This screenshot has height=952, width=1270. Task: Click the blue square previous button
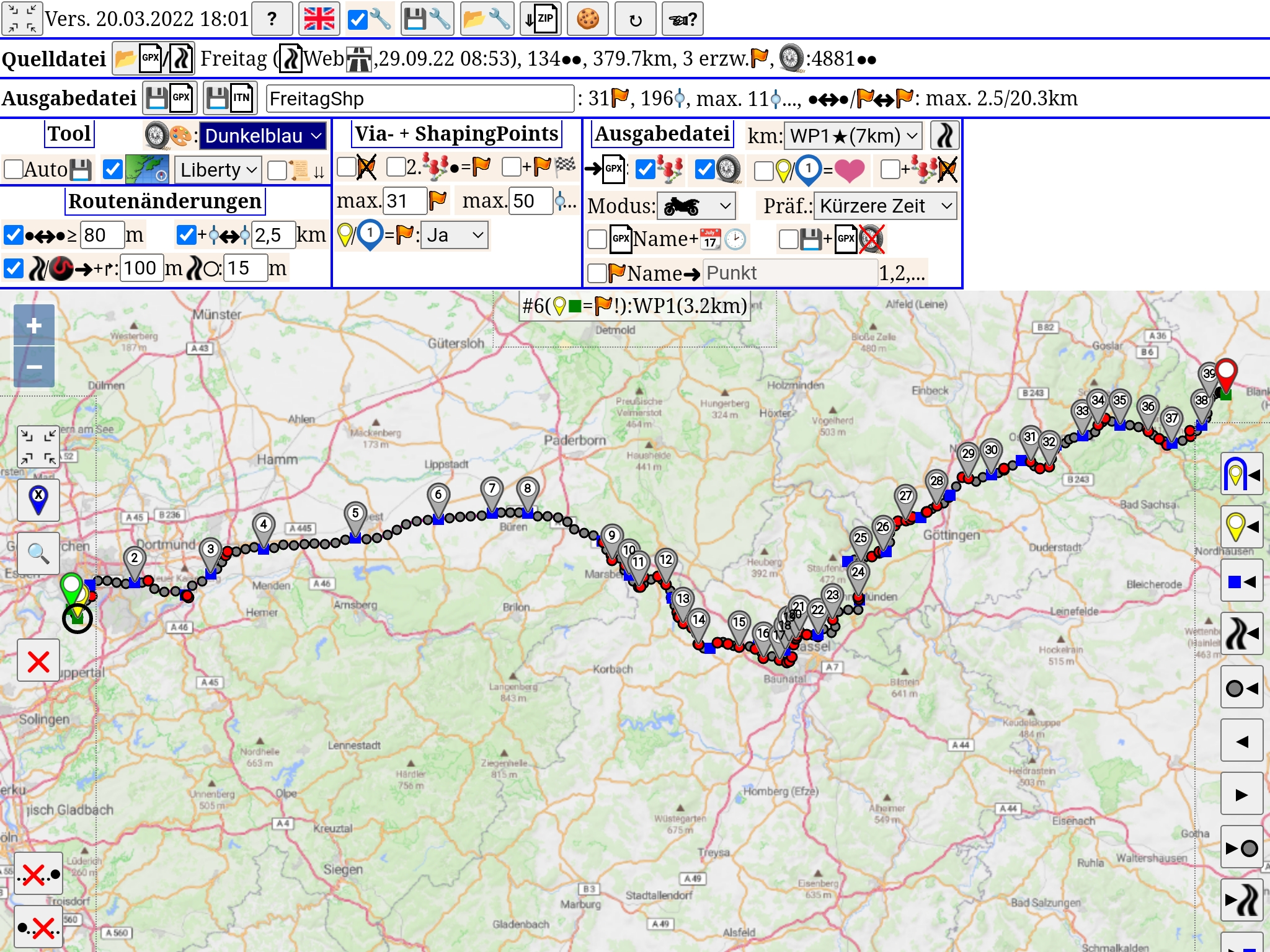click(1242, 581)
